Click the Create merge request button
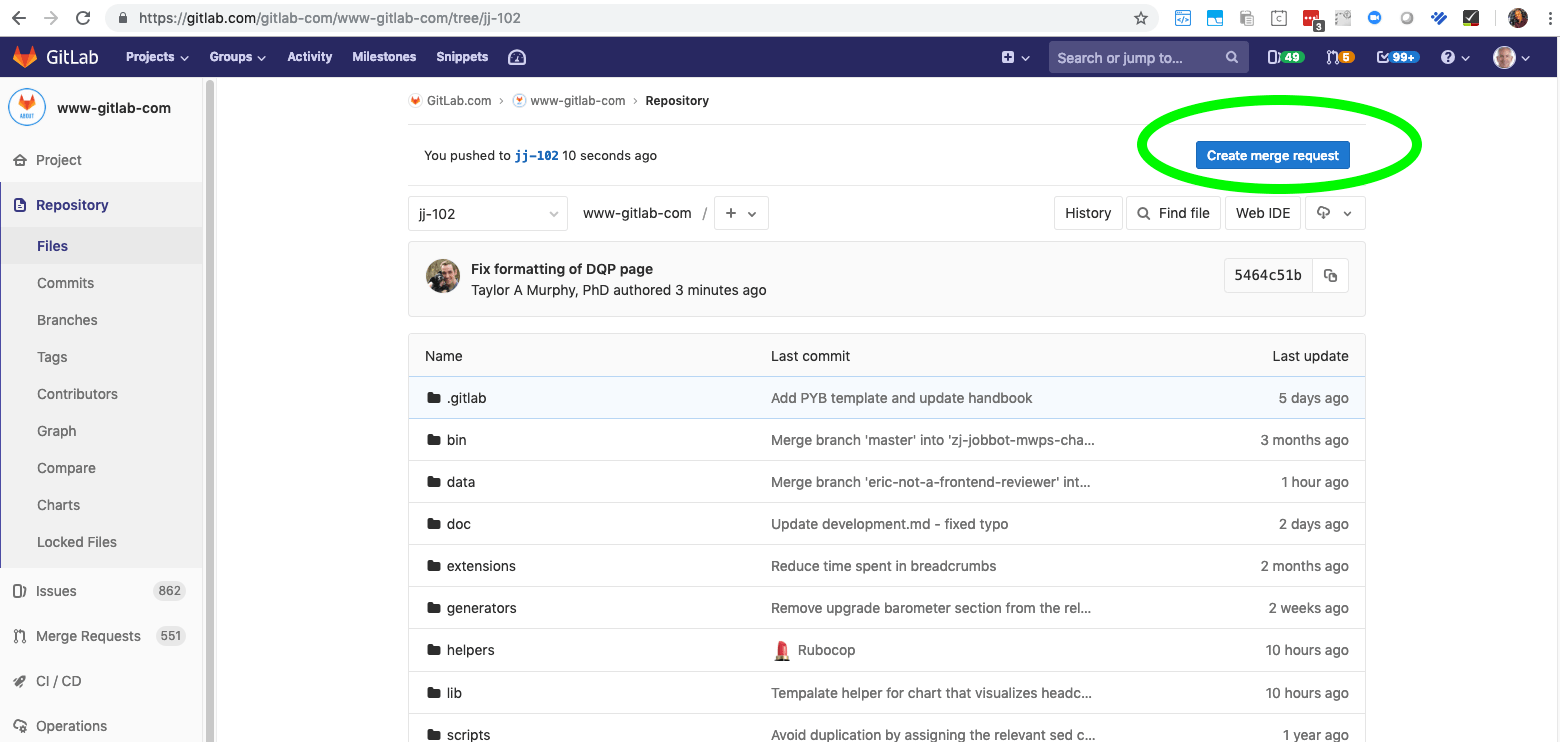 (x=1273, y=155)
